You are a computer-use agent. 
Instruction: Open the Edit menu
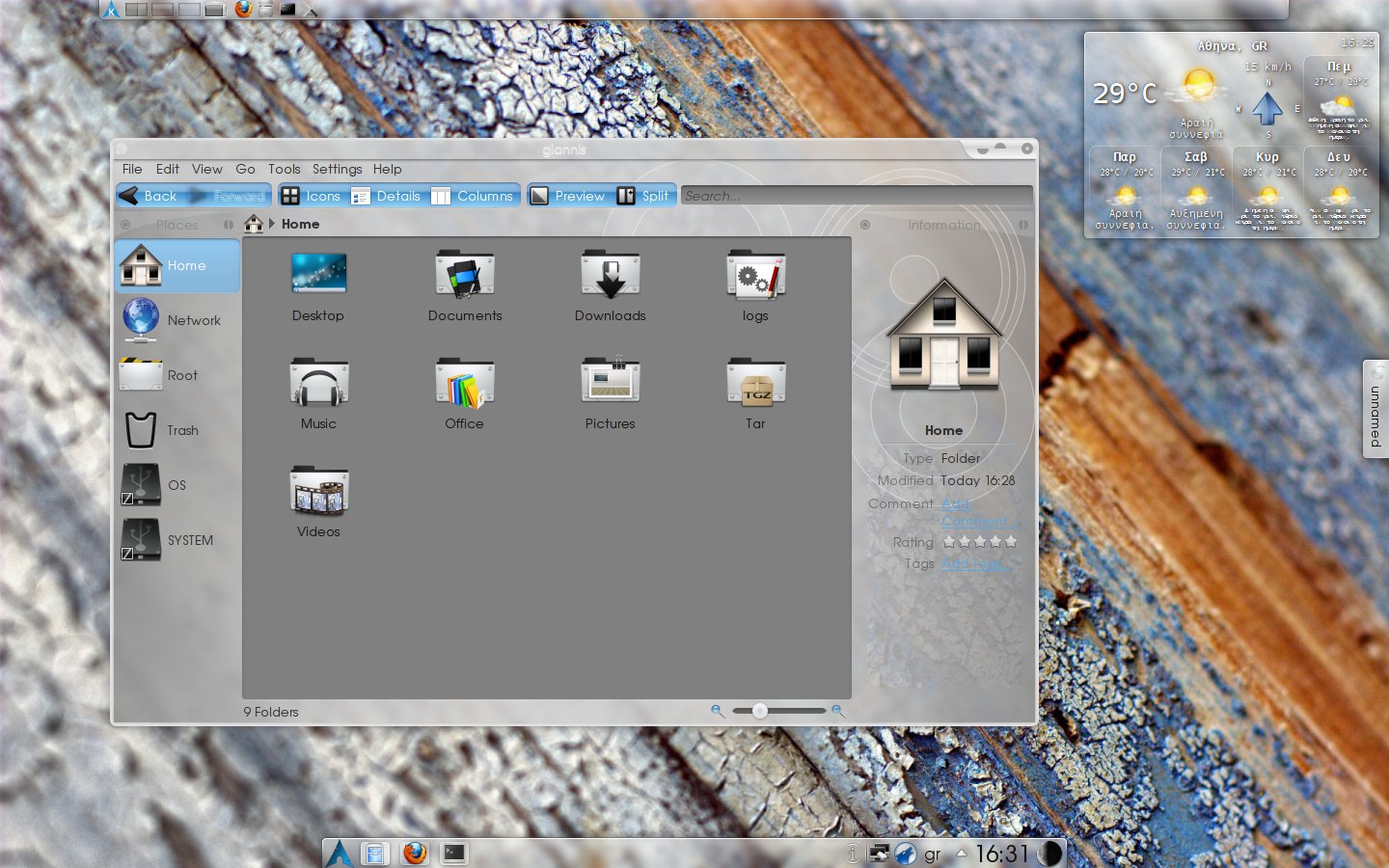168,169
